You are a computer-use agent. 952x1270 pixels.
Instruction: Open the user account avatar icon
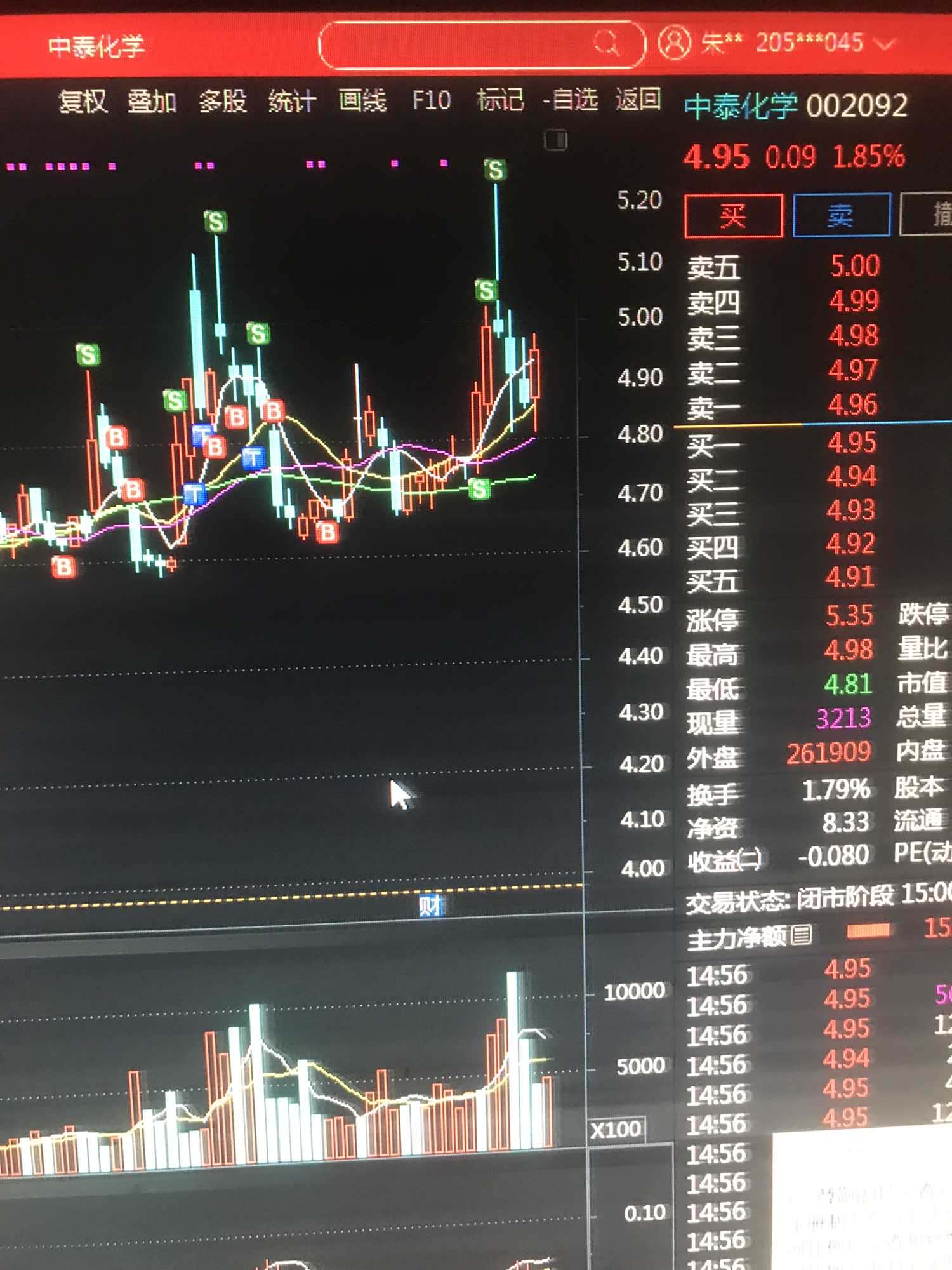coord(674,43)
